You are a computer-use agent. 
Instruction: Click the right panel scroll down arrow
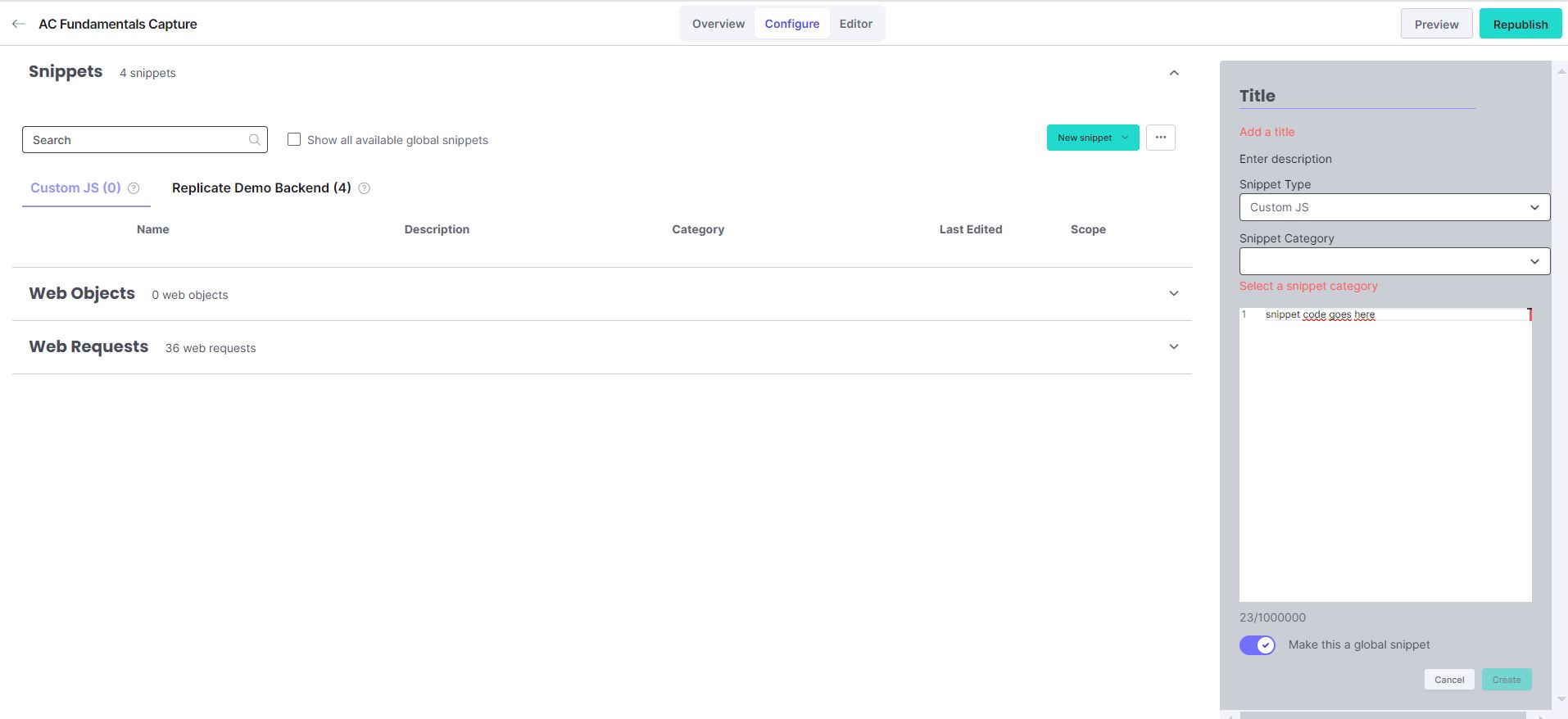point(1561,700)
